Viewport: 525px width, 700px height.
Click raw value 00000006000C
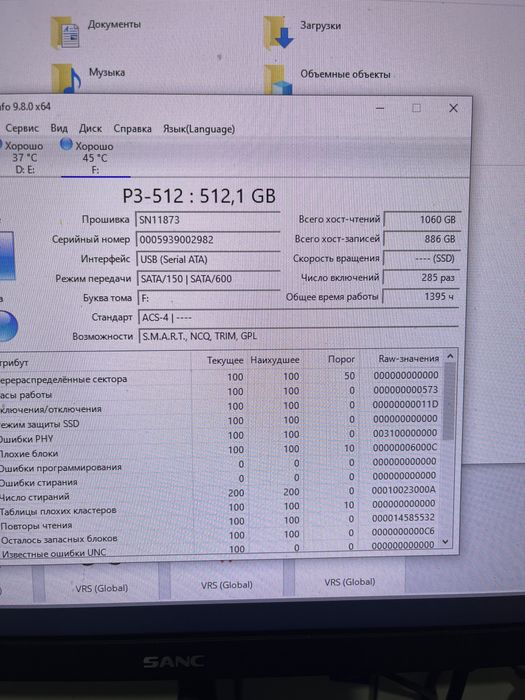[405, 447]
